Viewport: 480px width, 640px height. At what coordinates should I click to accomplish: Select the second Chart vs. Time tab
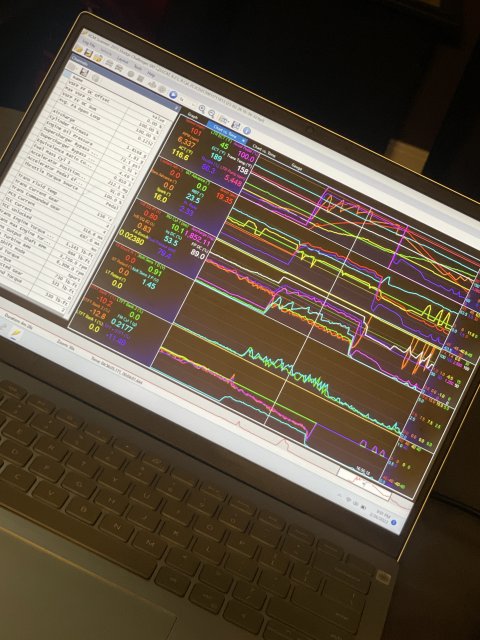[264, 151]
